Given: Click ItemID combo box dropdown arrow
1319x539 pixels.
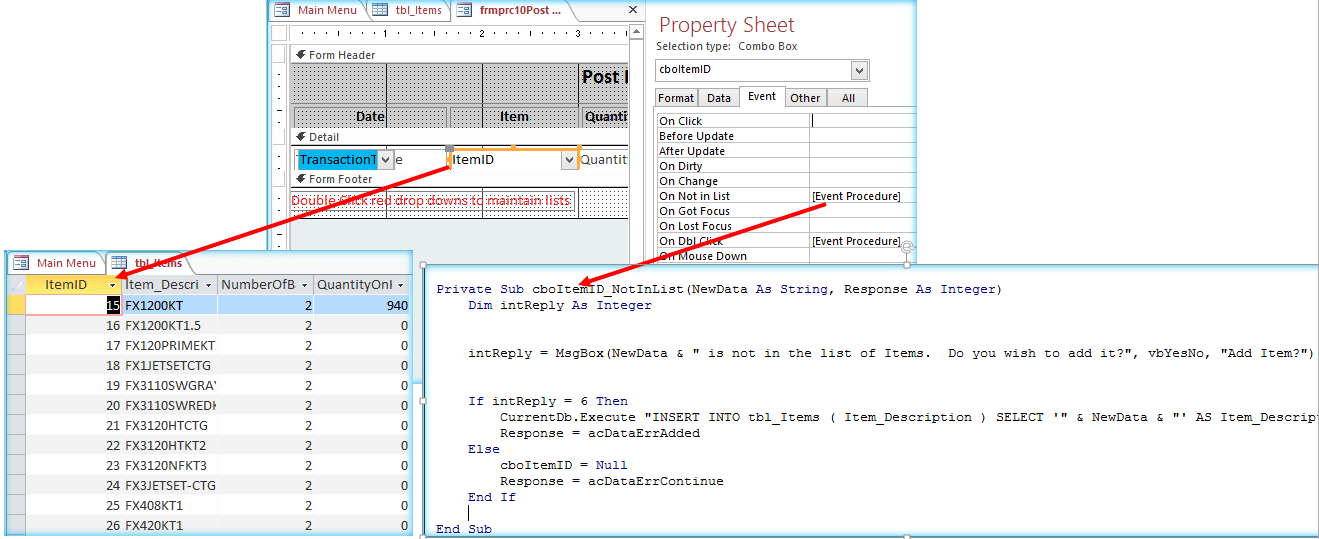Looking at the screenshot, I should (569, 159).
